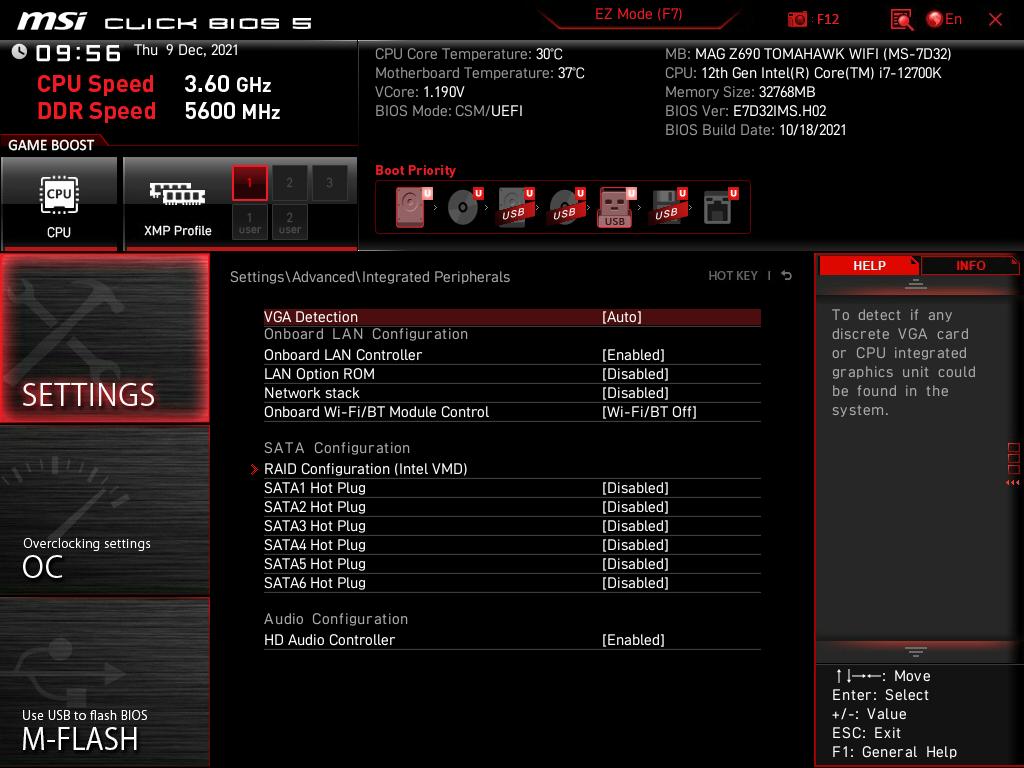Switch to EZ Mode (F7)

[638, 14]
